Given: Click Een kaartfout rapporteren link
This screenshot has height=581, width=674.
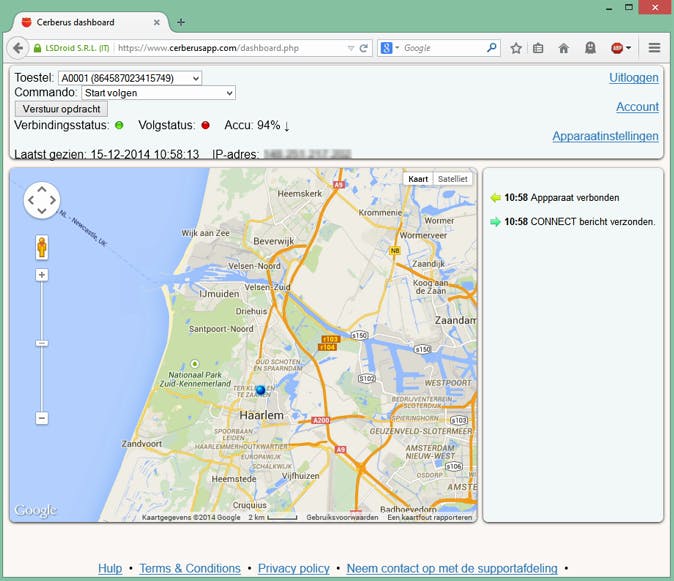Looking at the screenshot, I should 429,517.
